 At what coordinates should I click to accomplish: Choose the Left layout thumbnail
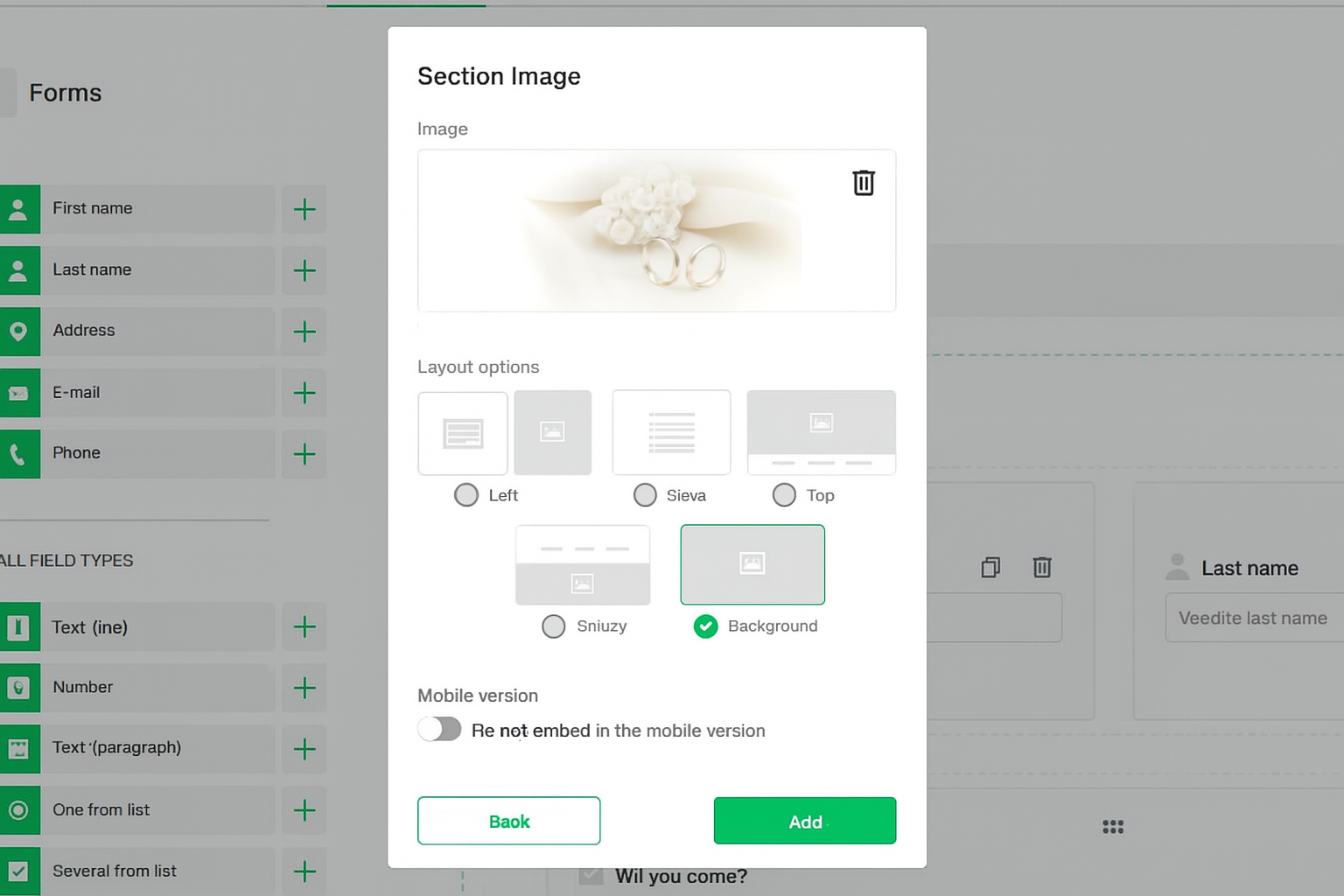pyautogui.click(x=505, y=433)
